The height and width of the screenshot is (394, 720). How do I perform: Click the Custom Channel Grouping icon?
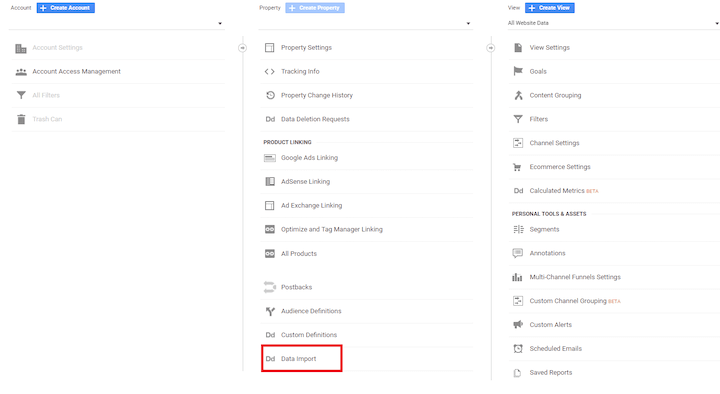pos(518,301)
